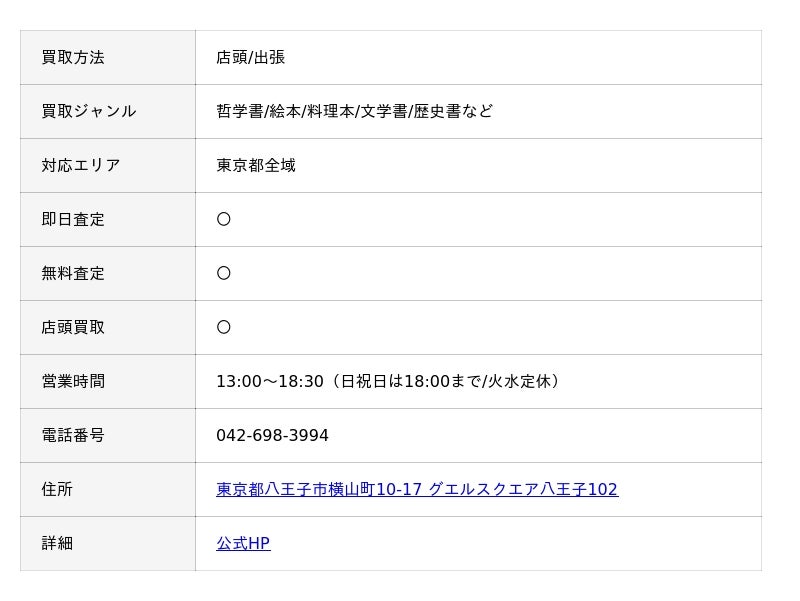Click the circle mark for 無料査定
This screenshot has width=800, height=601.
click(x=223, y=273)
